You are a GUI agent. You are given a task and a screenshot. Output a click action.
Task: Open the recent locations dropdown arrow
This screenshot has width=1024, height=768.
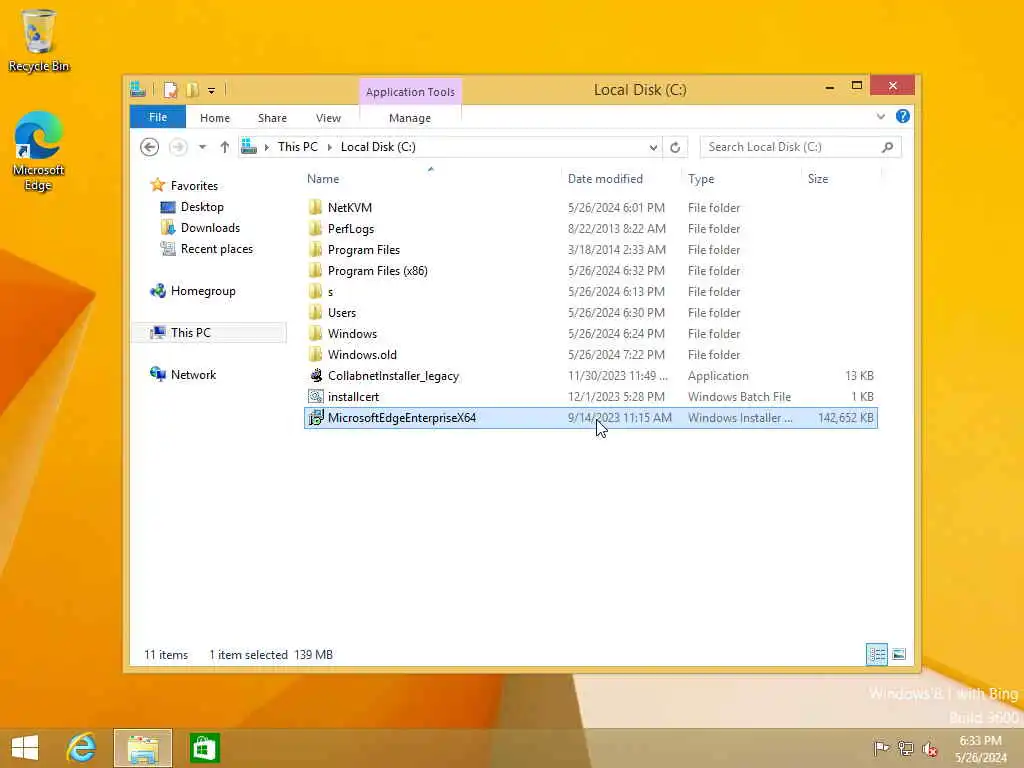pos(202,147)
